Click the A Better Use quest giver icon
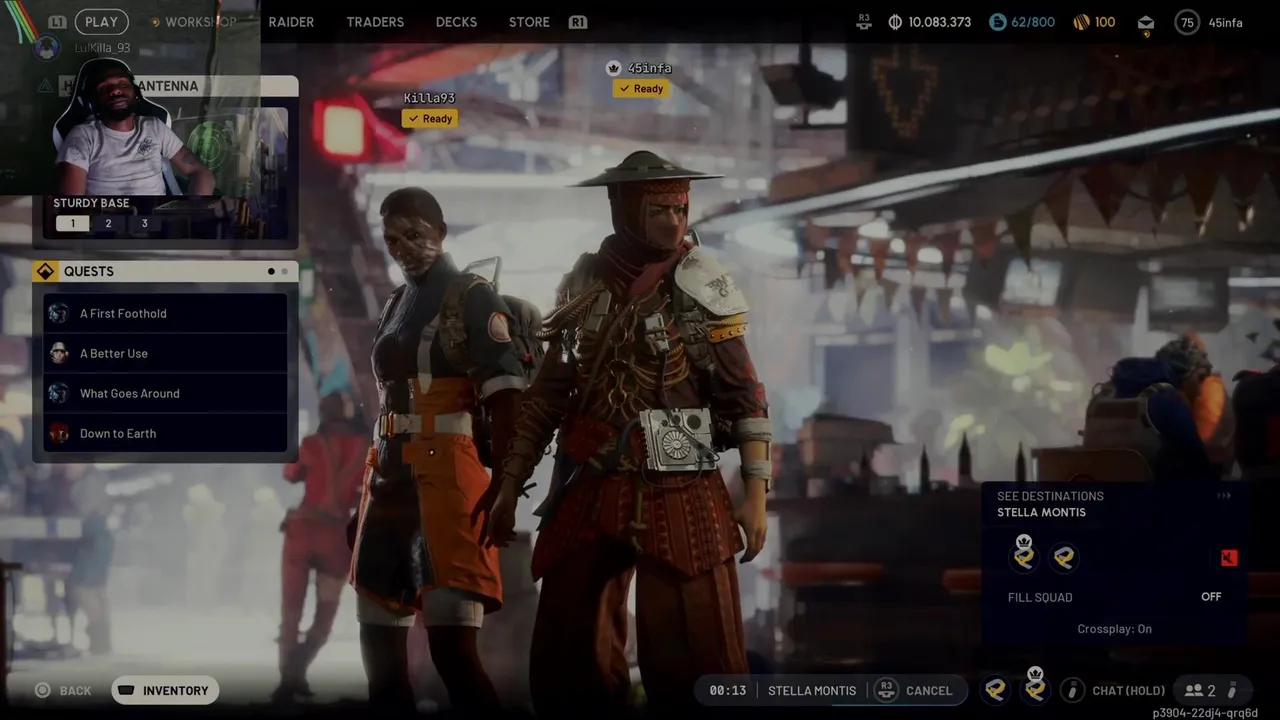This screenshot has width=1280, height=720. tap(59, 353)
